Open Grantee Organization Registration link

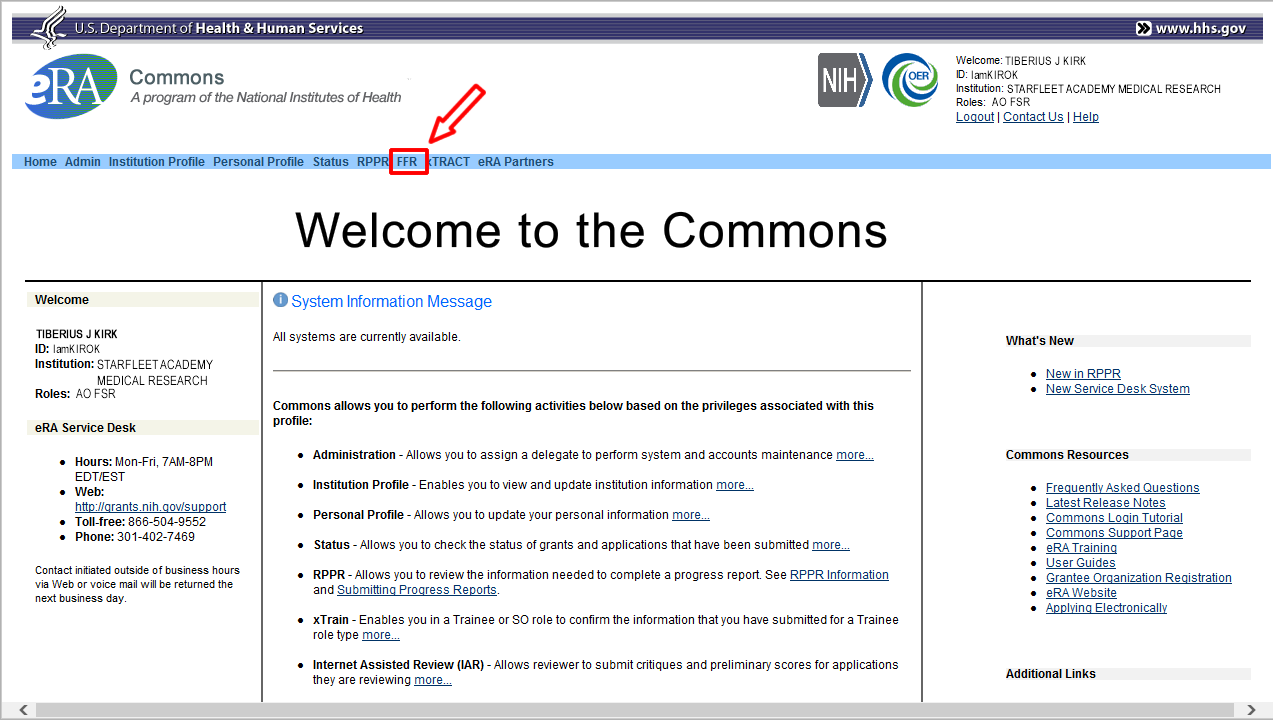1139,578
